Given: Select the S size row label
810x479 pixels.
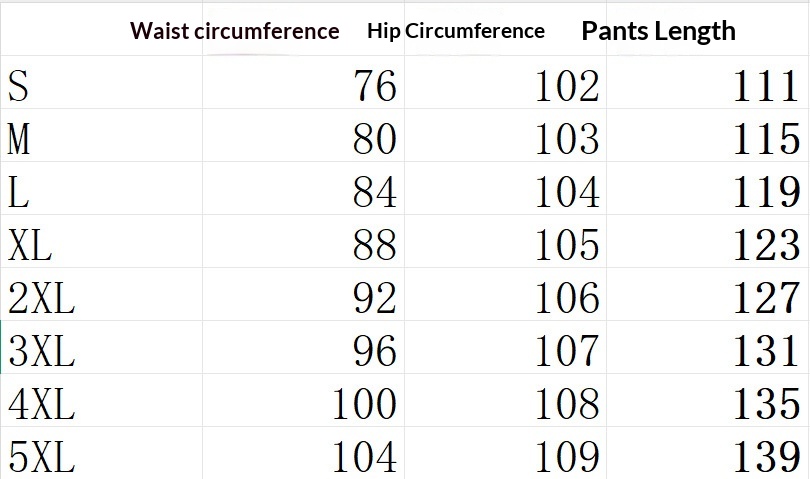Looking at the screenshot, I should (x=18, y=87).
